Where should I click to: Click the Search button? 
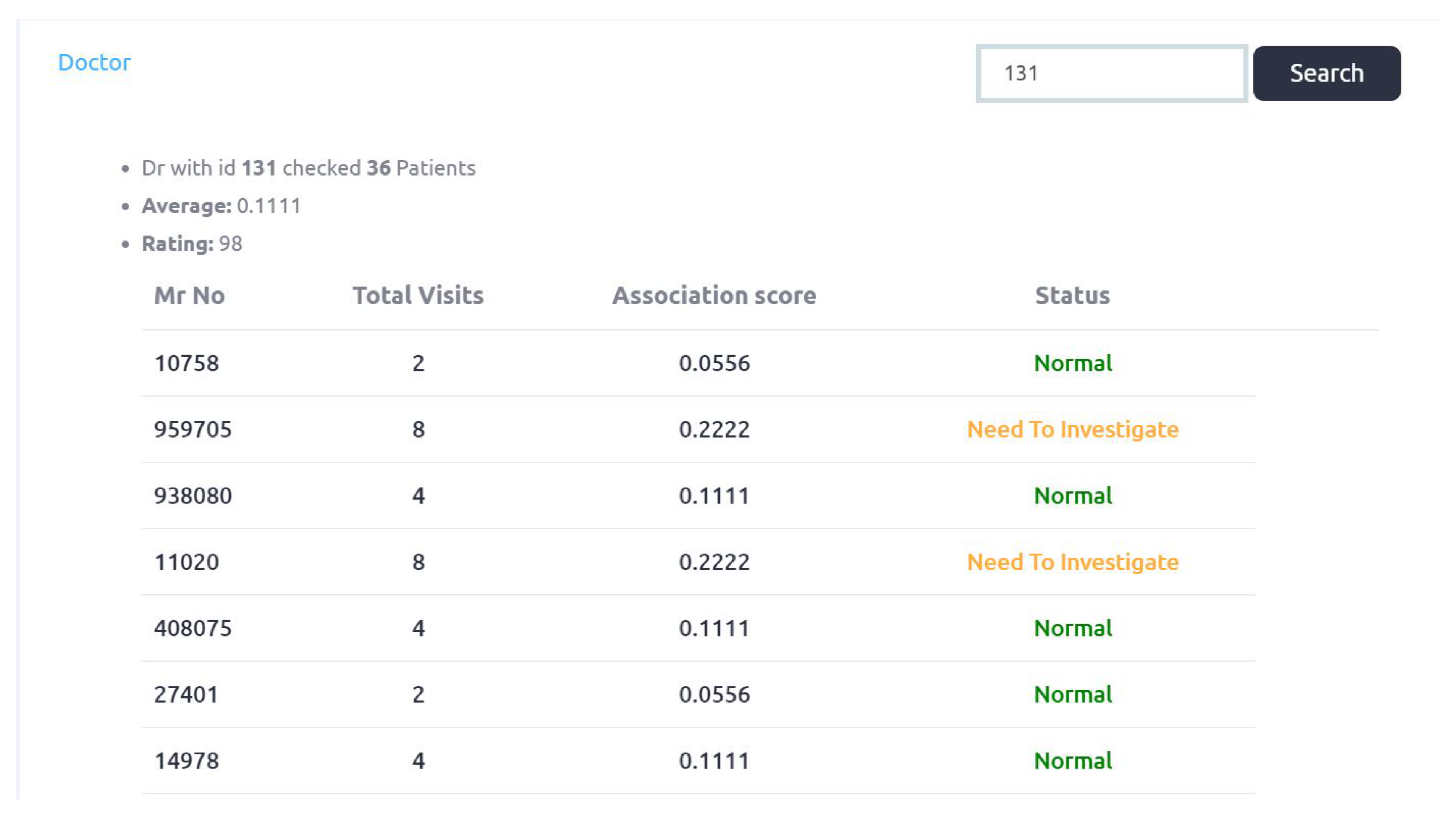[x=1326, y=74]
